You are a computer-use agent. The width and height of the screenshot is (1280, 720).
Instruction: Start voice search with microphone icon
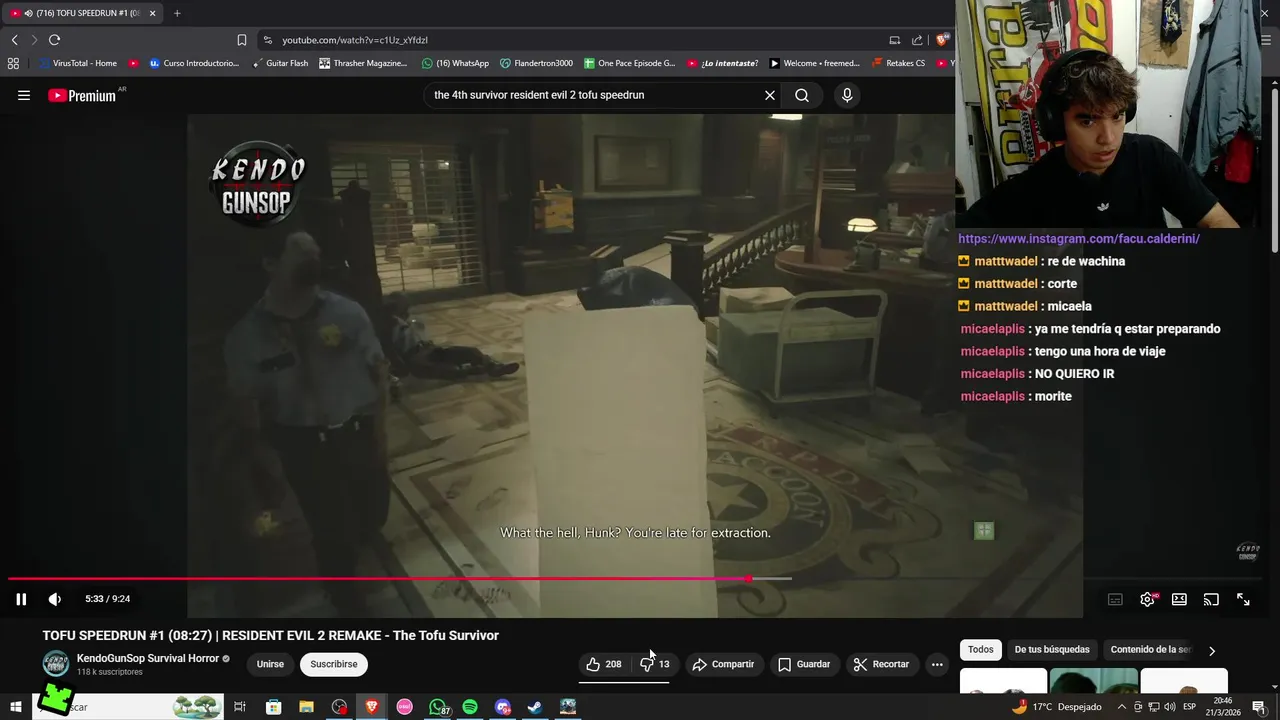[x=847, y=95]
